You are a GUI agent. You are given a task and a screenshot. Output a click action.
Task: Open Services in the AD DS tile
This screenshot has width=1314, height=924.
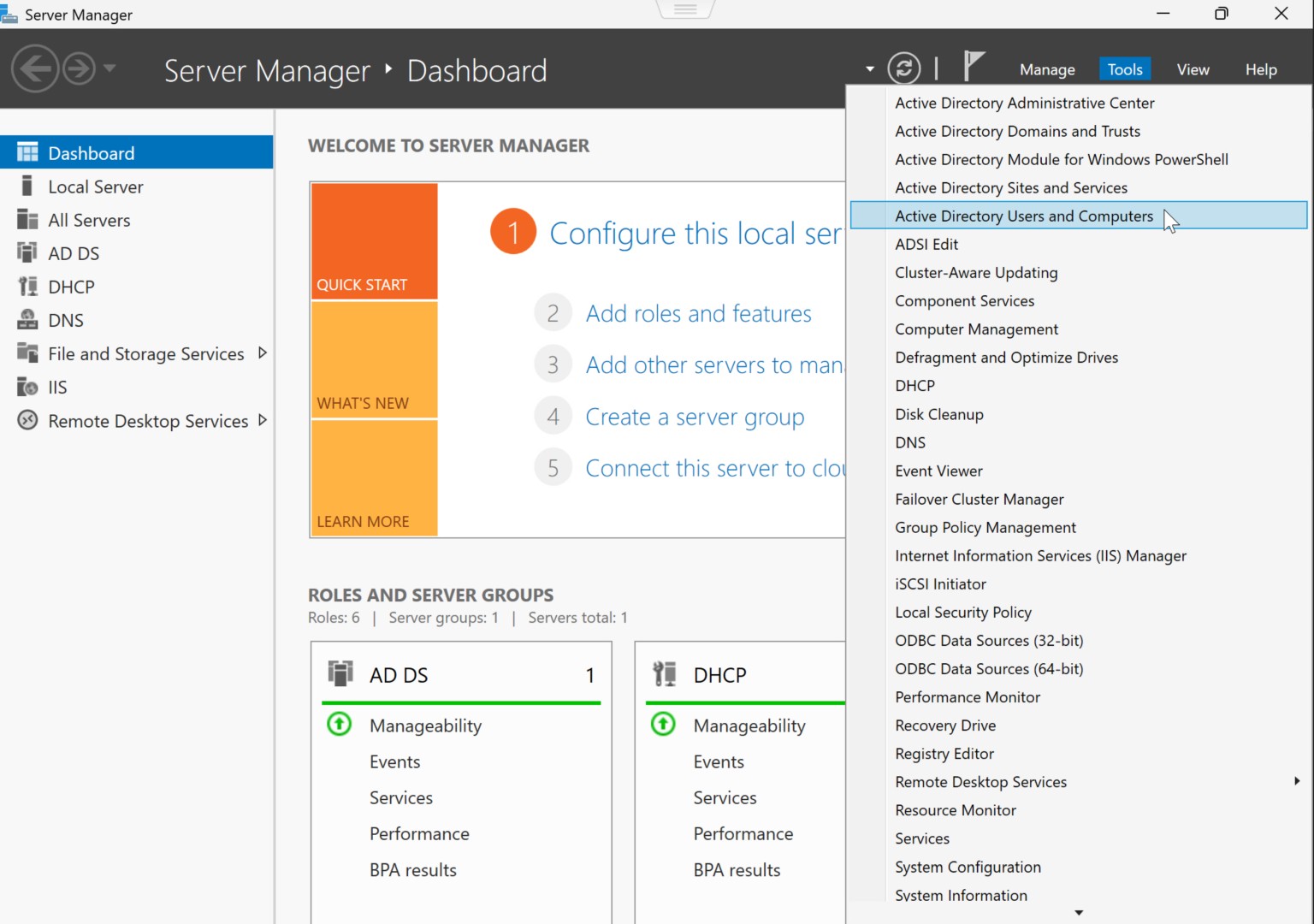(x=401, y=797)
